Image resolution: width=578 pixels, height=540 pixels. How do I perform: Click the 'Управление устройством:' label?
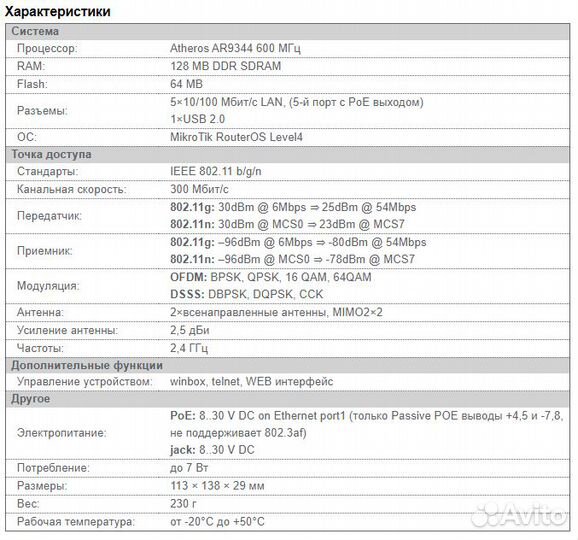pyautogui.click(x=84, y=382)
